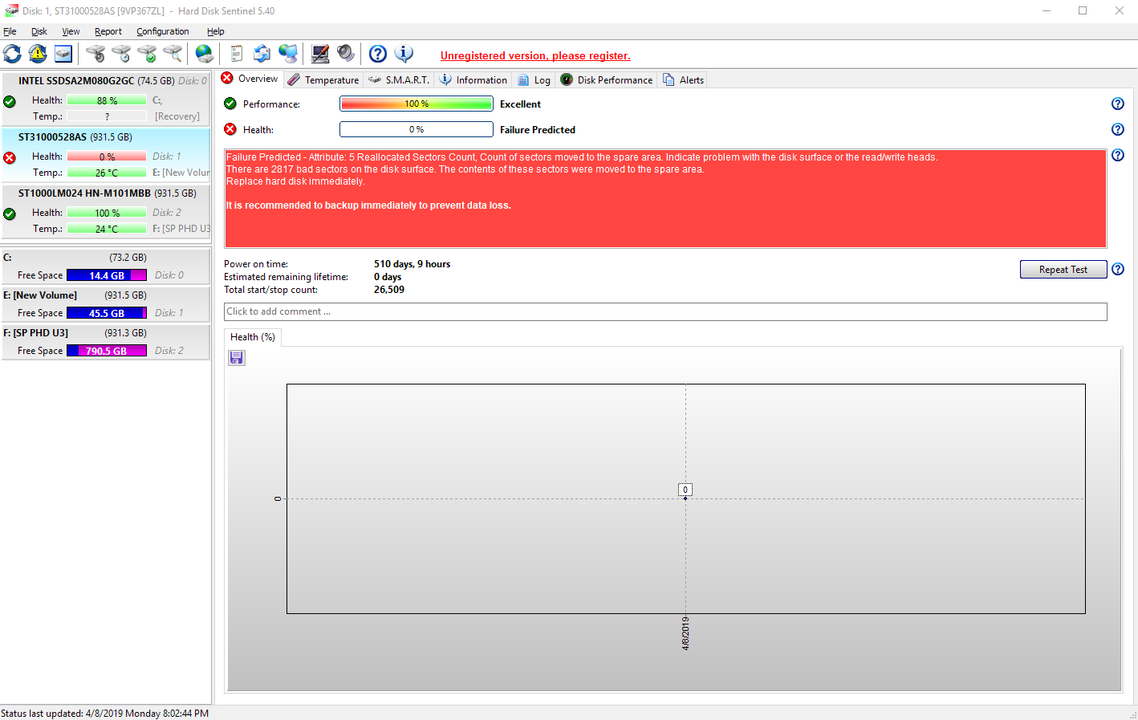
Task: Select the ST1000LM024 HN-M101MBB disk entry
Action: coord(106,211)
